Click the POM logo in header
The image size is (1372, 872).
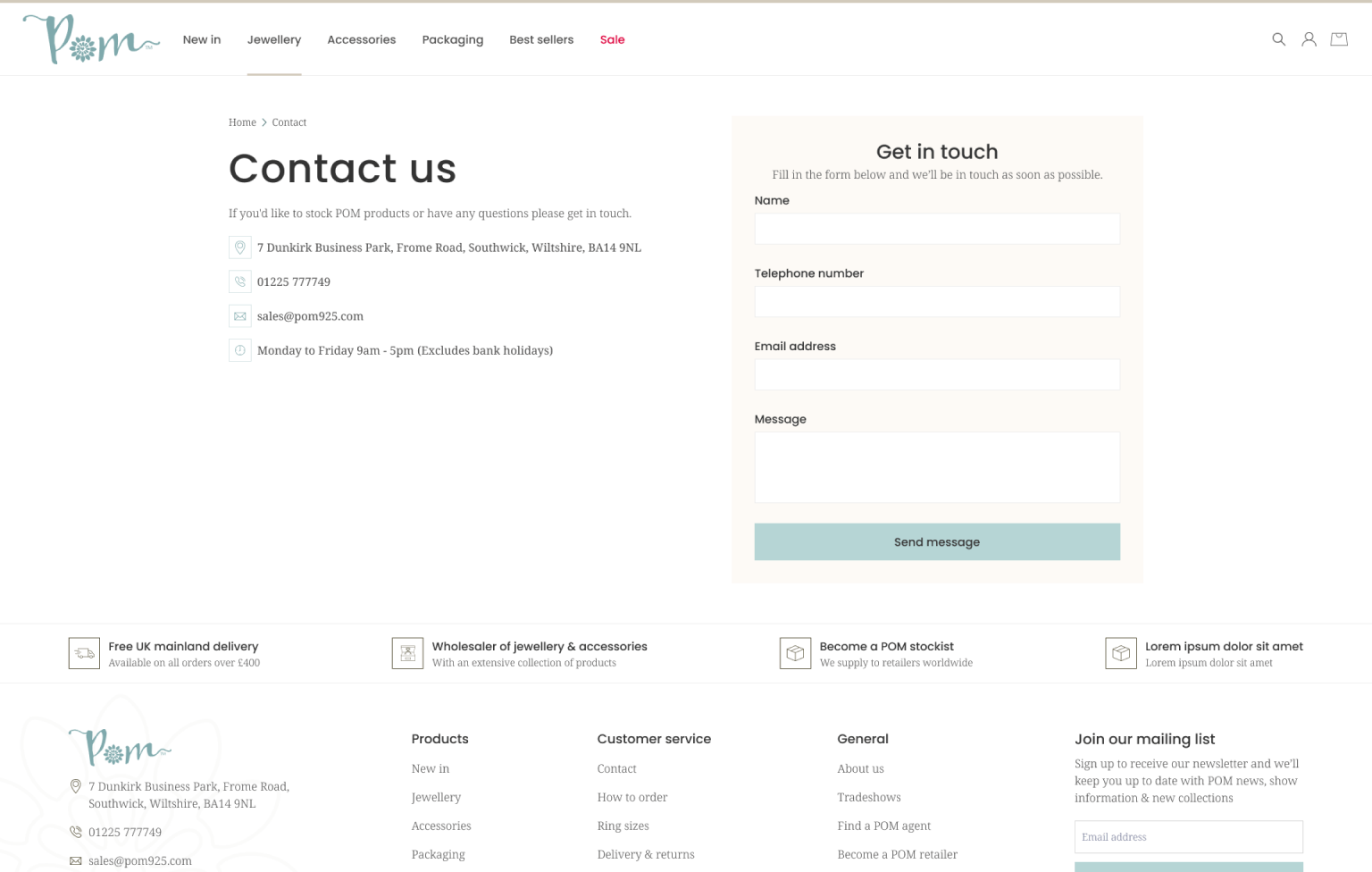(x=90, y=39)
